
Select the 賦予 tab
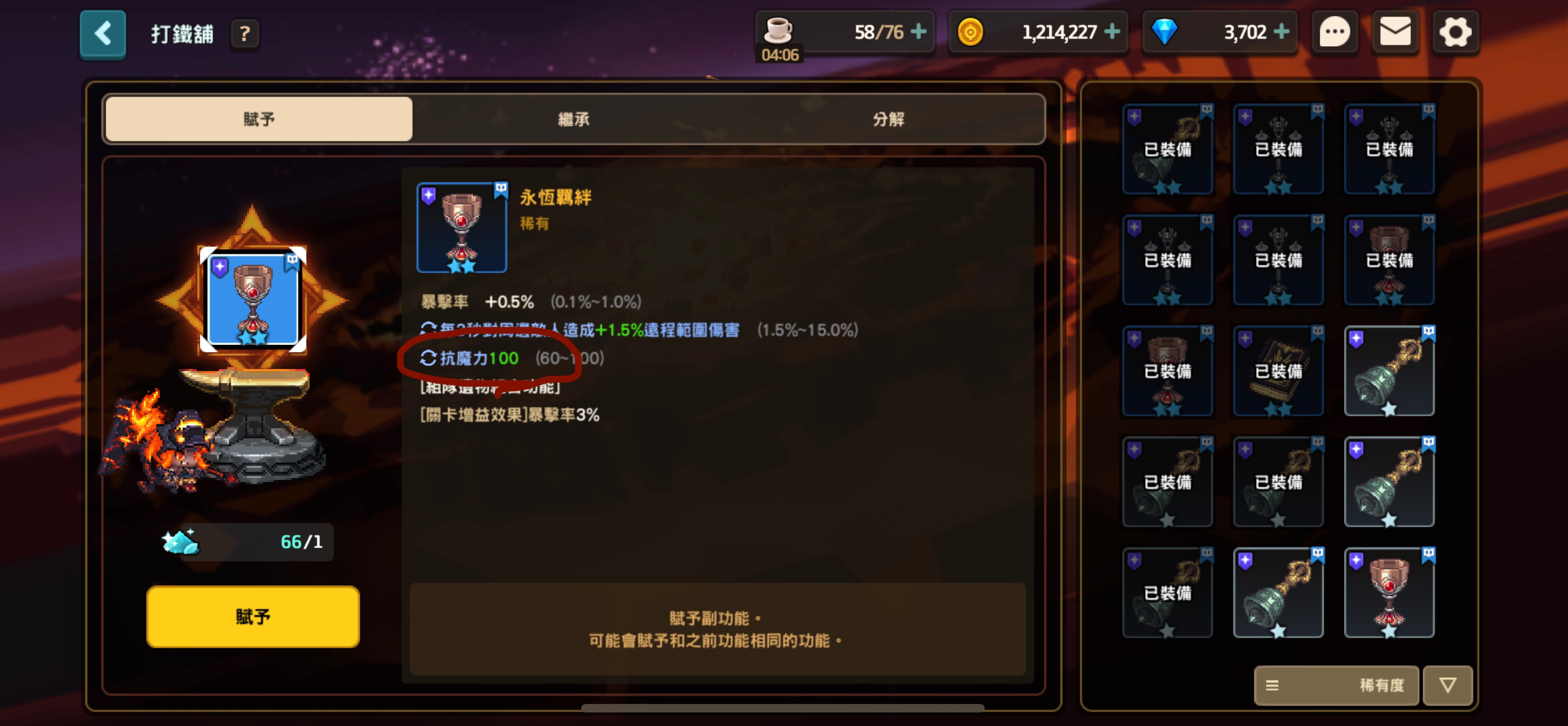259,119
